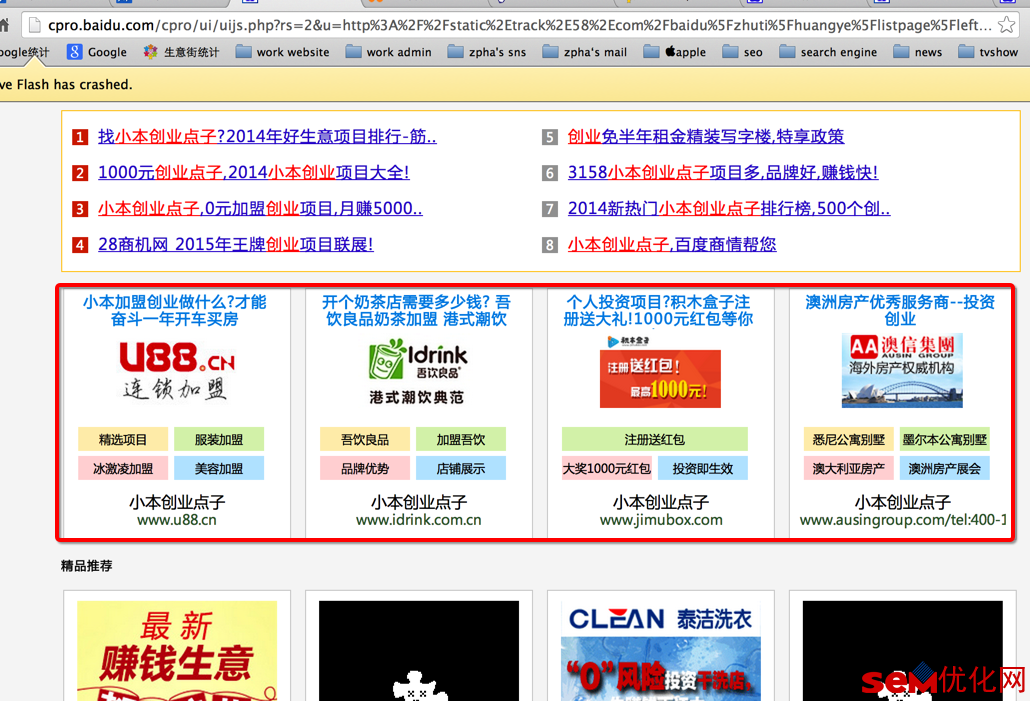Click the 店铺展示 tag button

[x=460, y=468]
